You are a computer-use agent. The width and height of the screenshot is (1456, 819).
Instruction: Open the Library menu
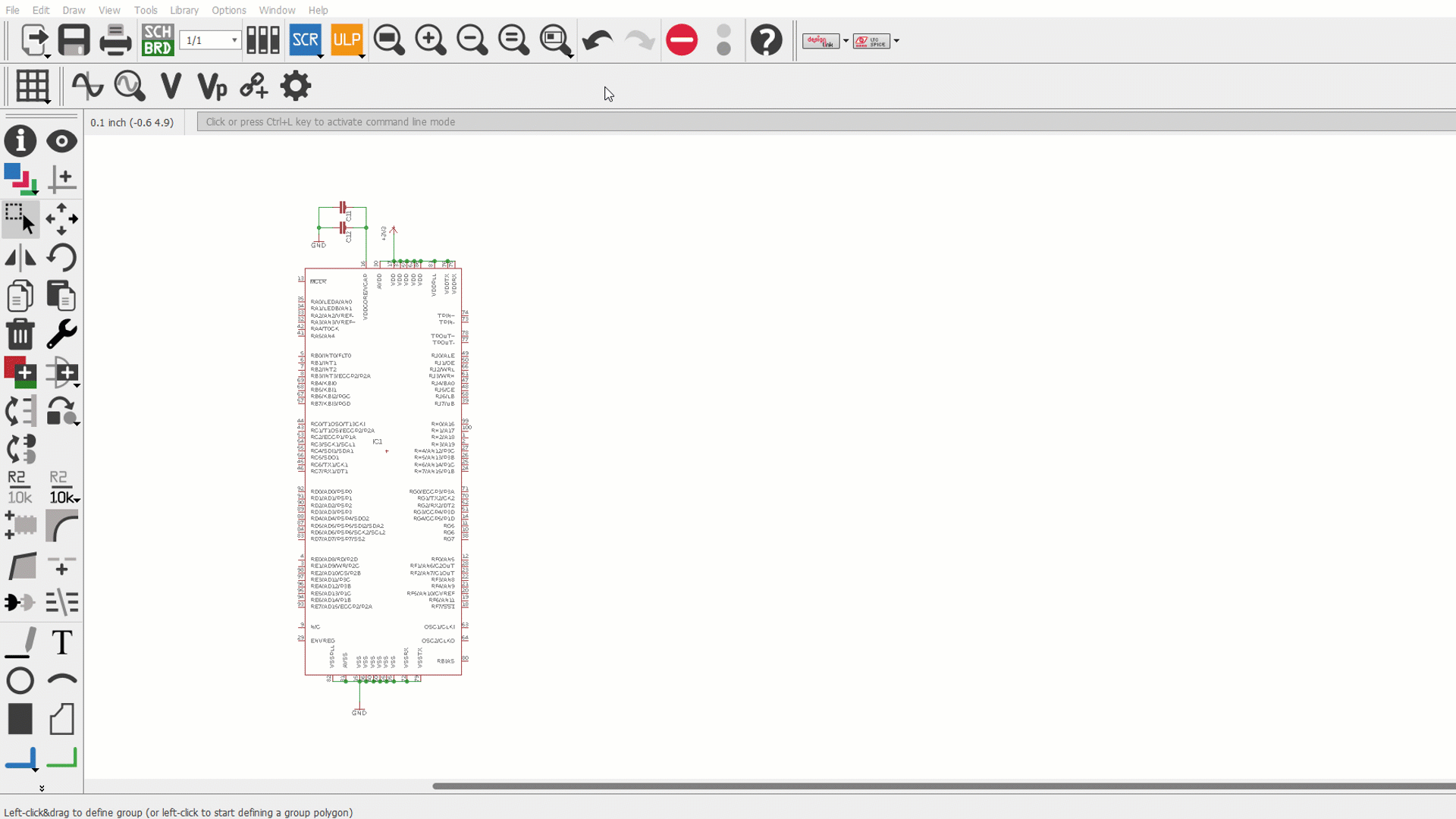[184, 10]
